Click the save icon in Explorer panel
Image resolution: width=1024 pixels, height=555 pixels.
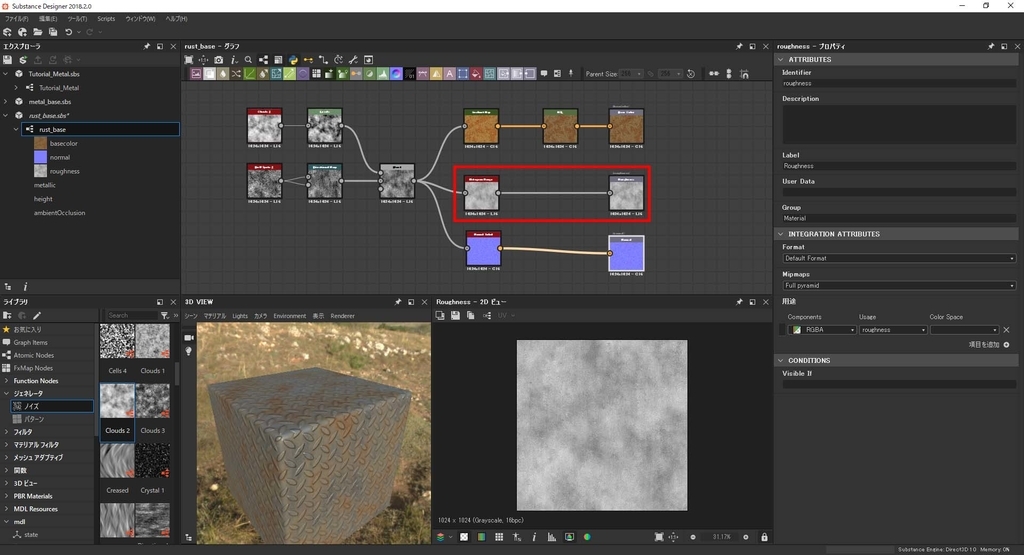point(7,60)
